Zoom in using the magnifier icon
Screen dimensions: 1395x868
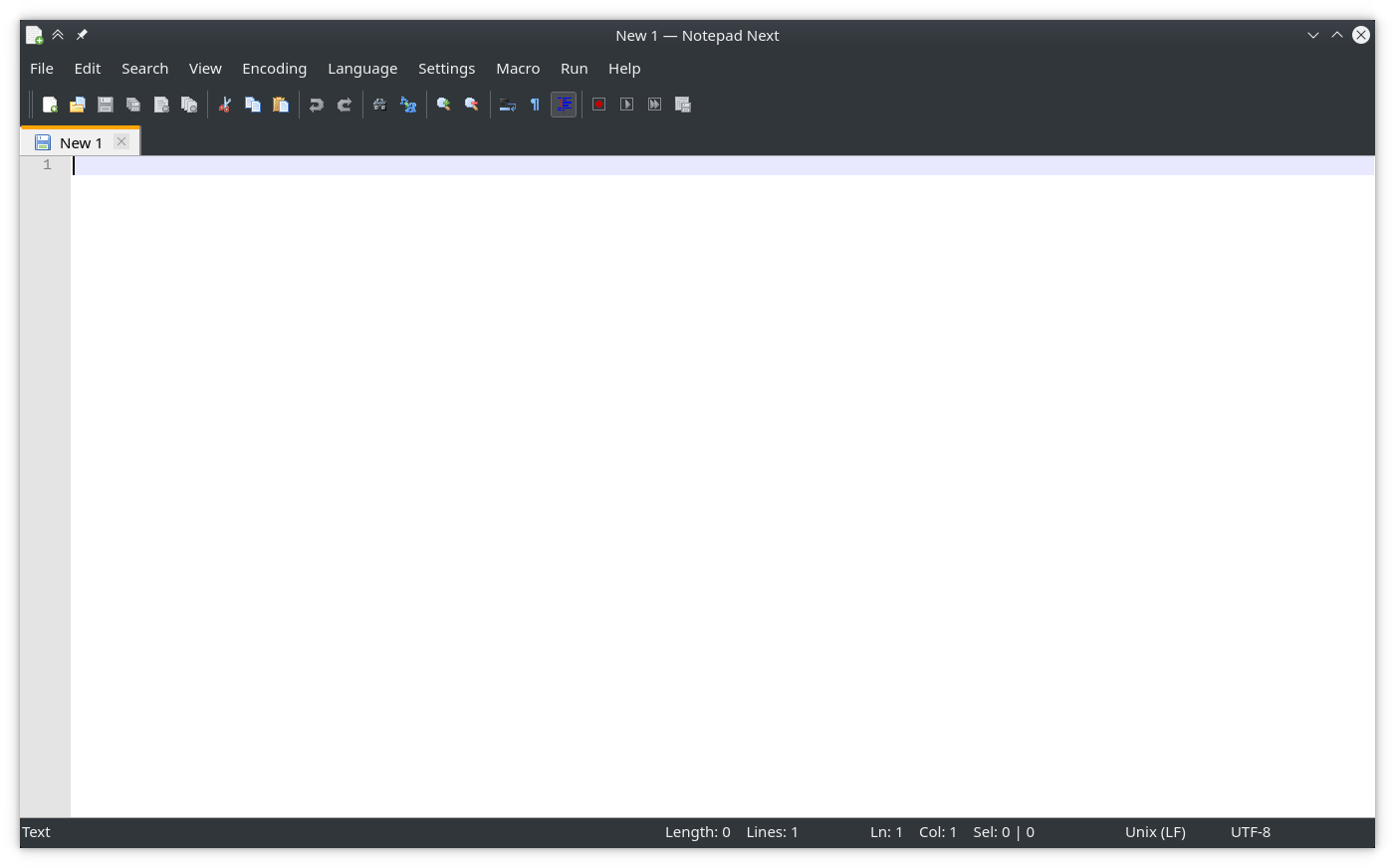pos(443,104)
